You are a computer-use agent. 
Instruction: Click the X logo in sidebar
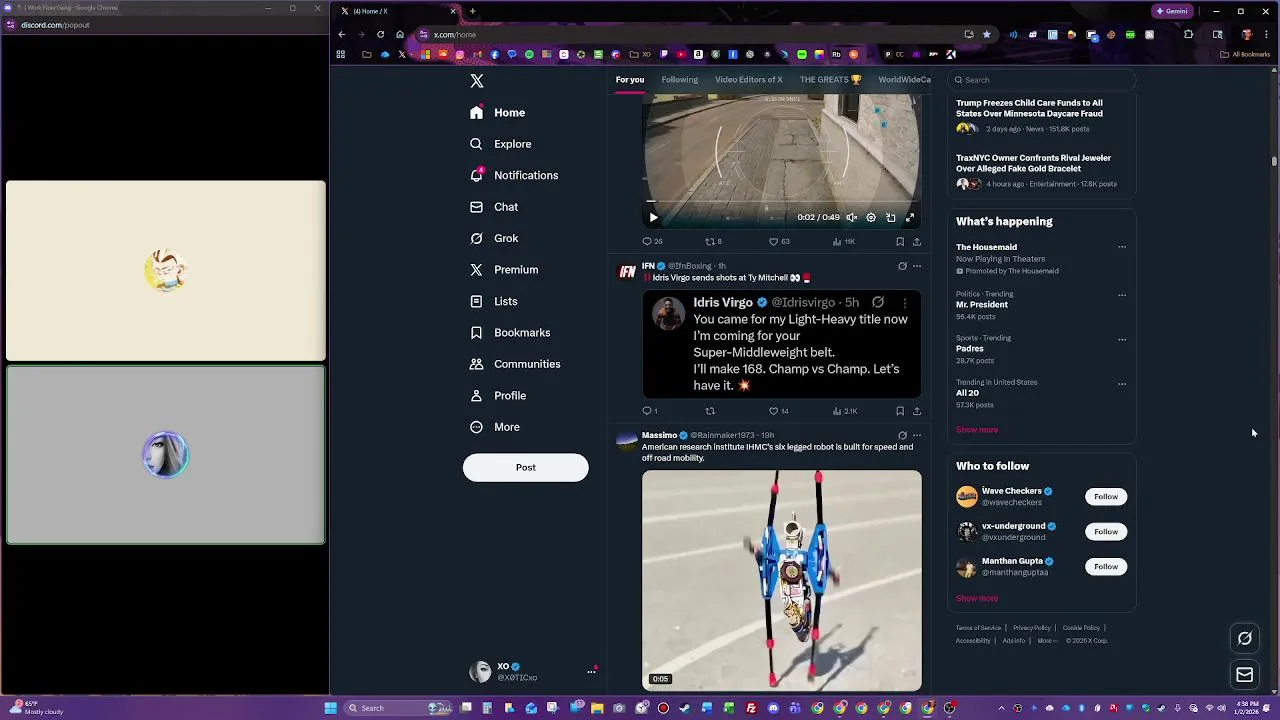coord(477,81)
